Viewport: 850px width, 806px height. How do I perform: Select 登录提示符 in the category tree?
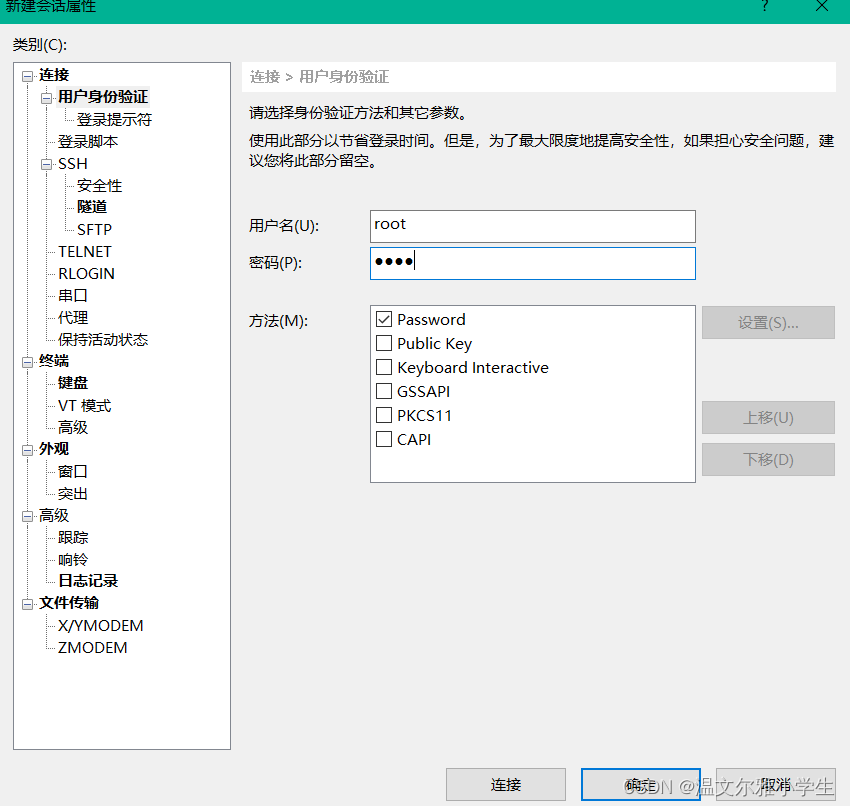tap(114, 119)
